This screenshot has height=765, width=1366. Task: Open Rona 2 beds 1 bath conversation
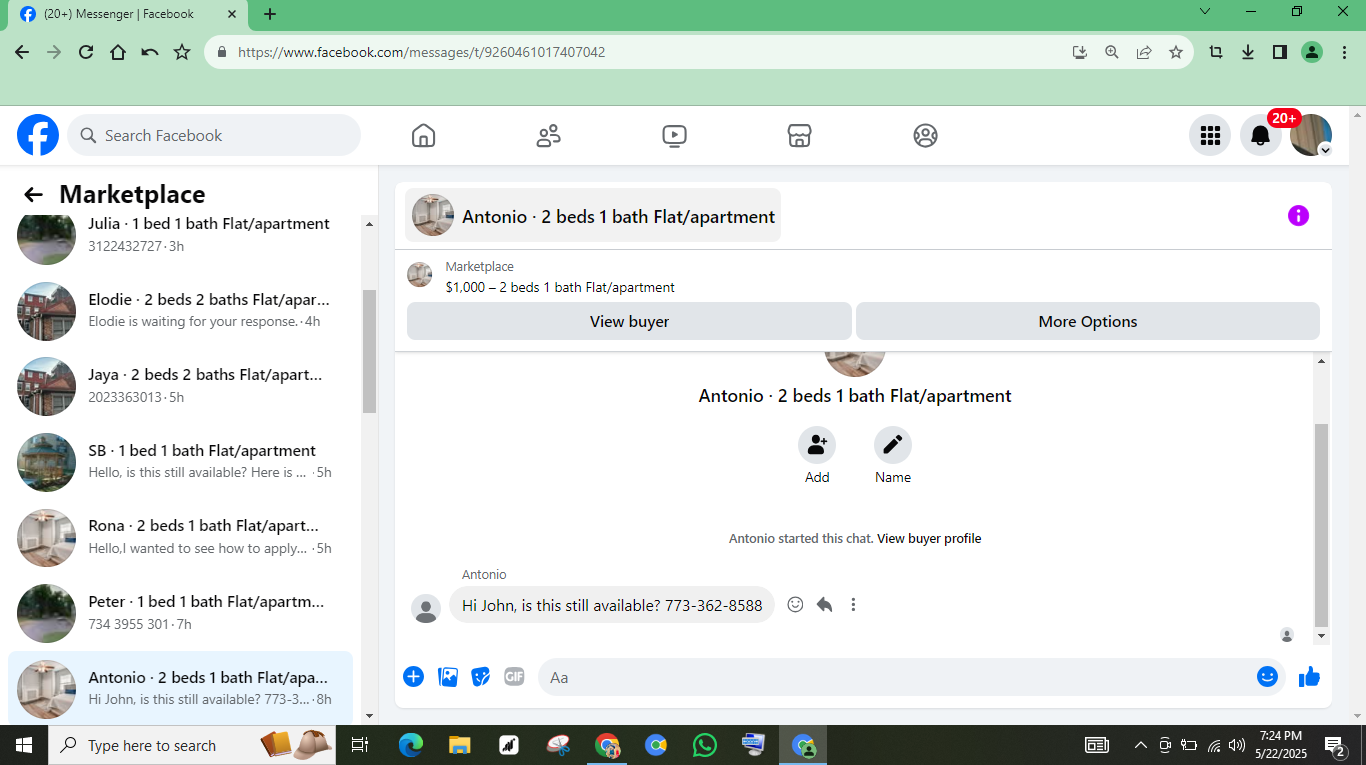181,537
